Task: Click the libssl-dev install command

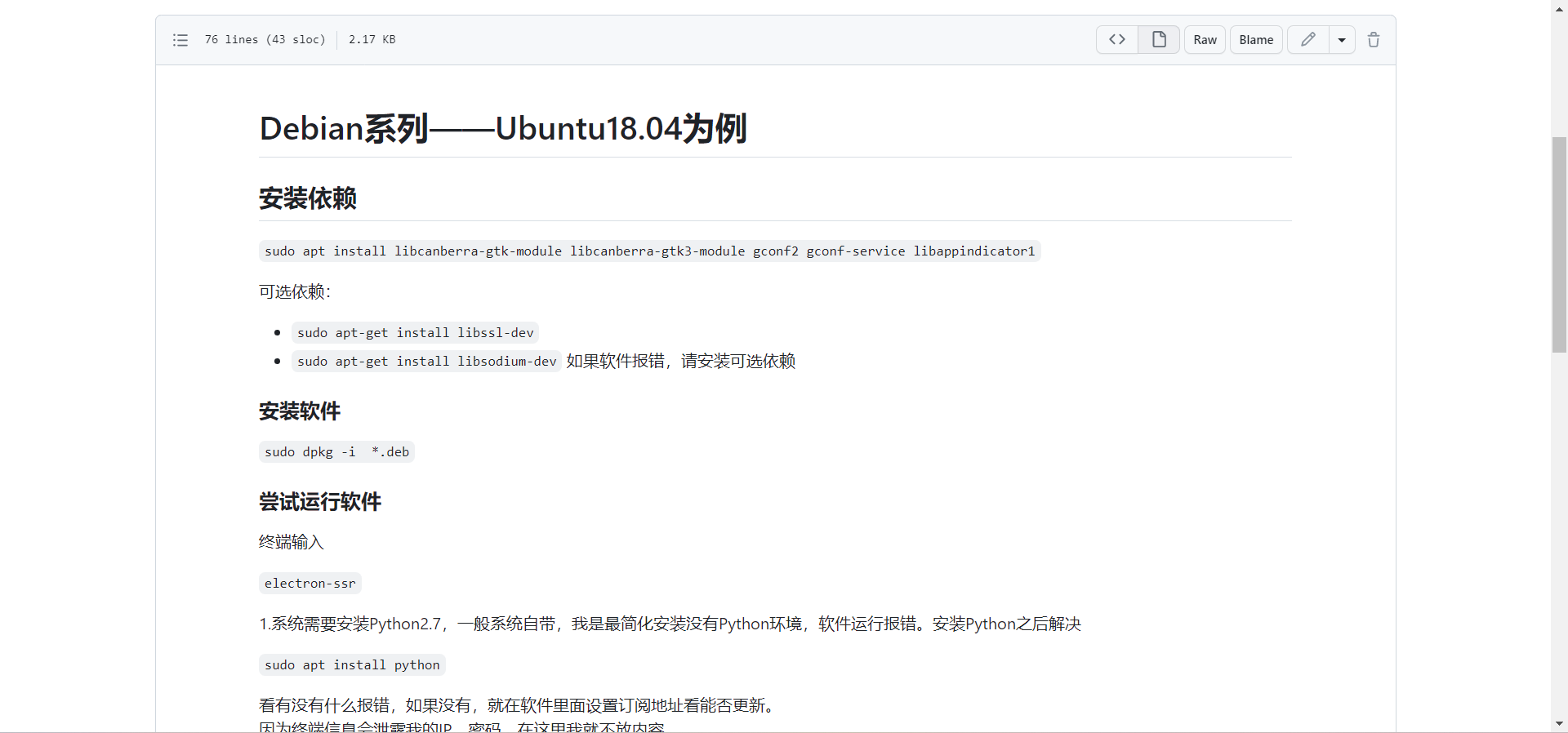Action: pyautogui.click(x=415, y=333)
